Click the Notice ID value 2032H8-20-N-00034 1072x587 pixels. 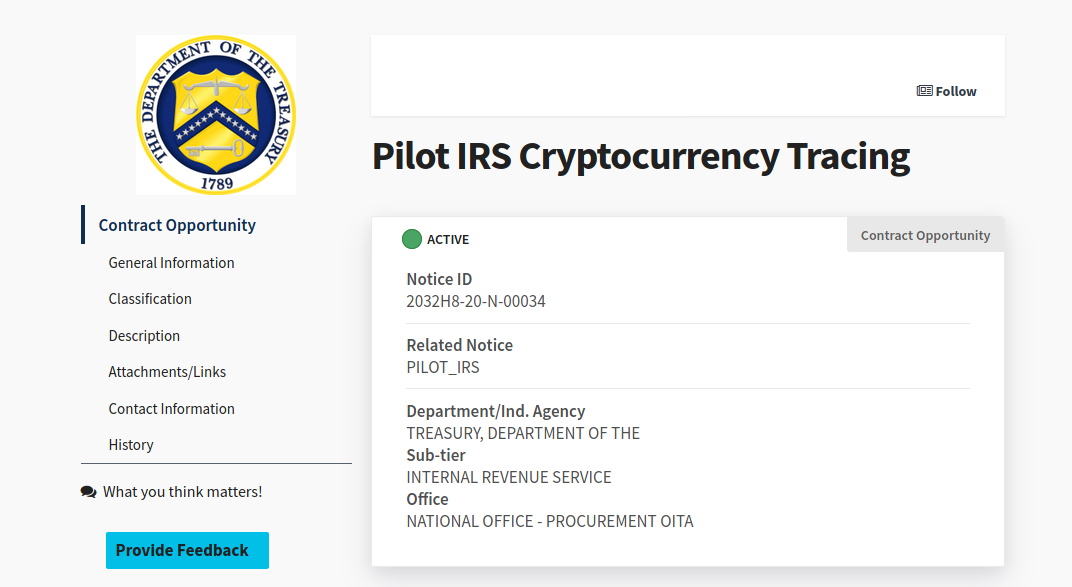tap(476, 301)
